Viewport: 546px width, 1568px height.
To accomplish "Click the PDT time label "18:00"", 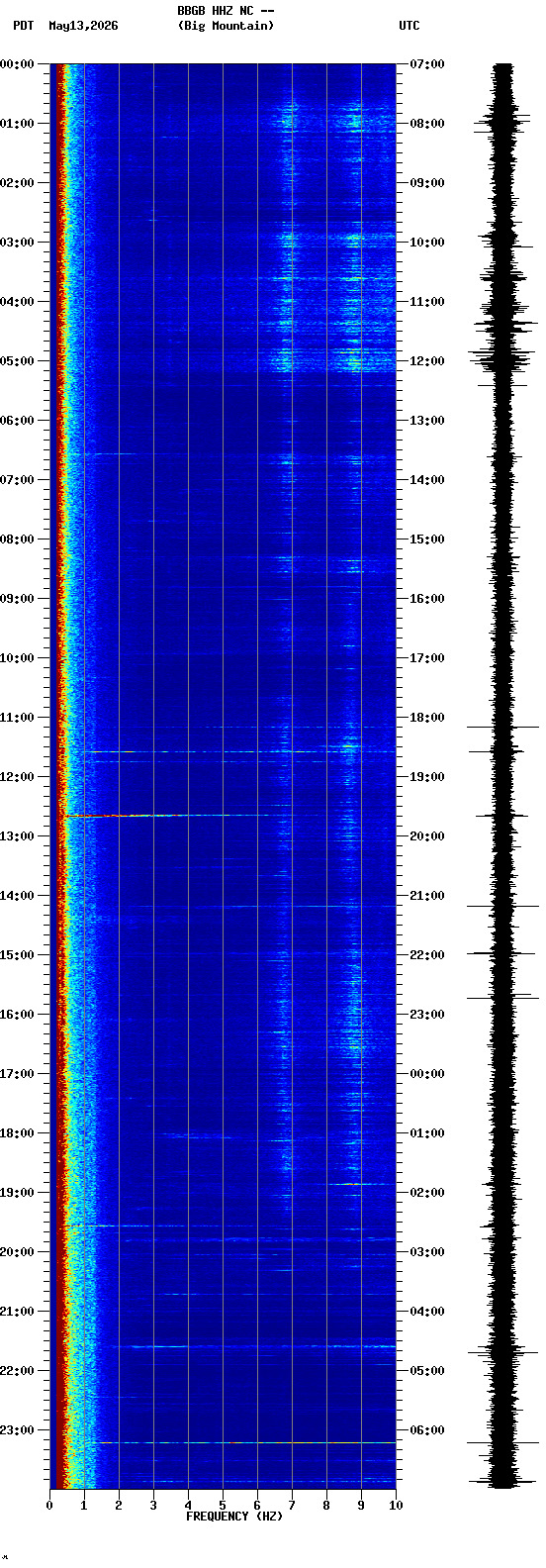I will [18, 1133].
